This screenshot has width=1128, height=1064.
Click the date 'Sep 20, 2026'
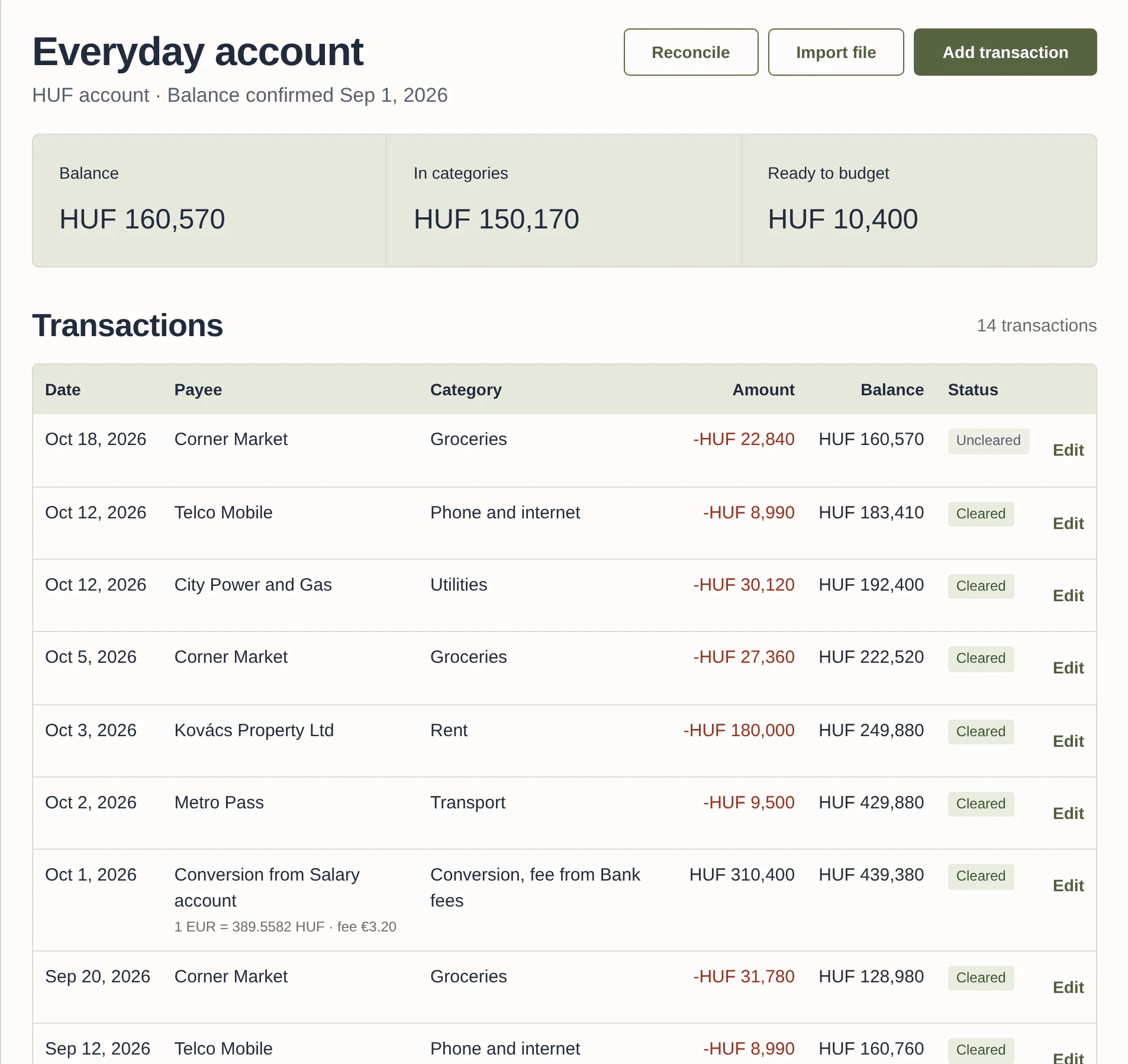pyautogui.click(x=98, y=976)
